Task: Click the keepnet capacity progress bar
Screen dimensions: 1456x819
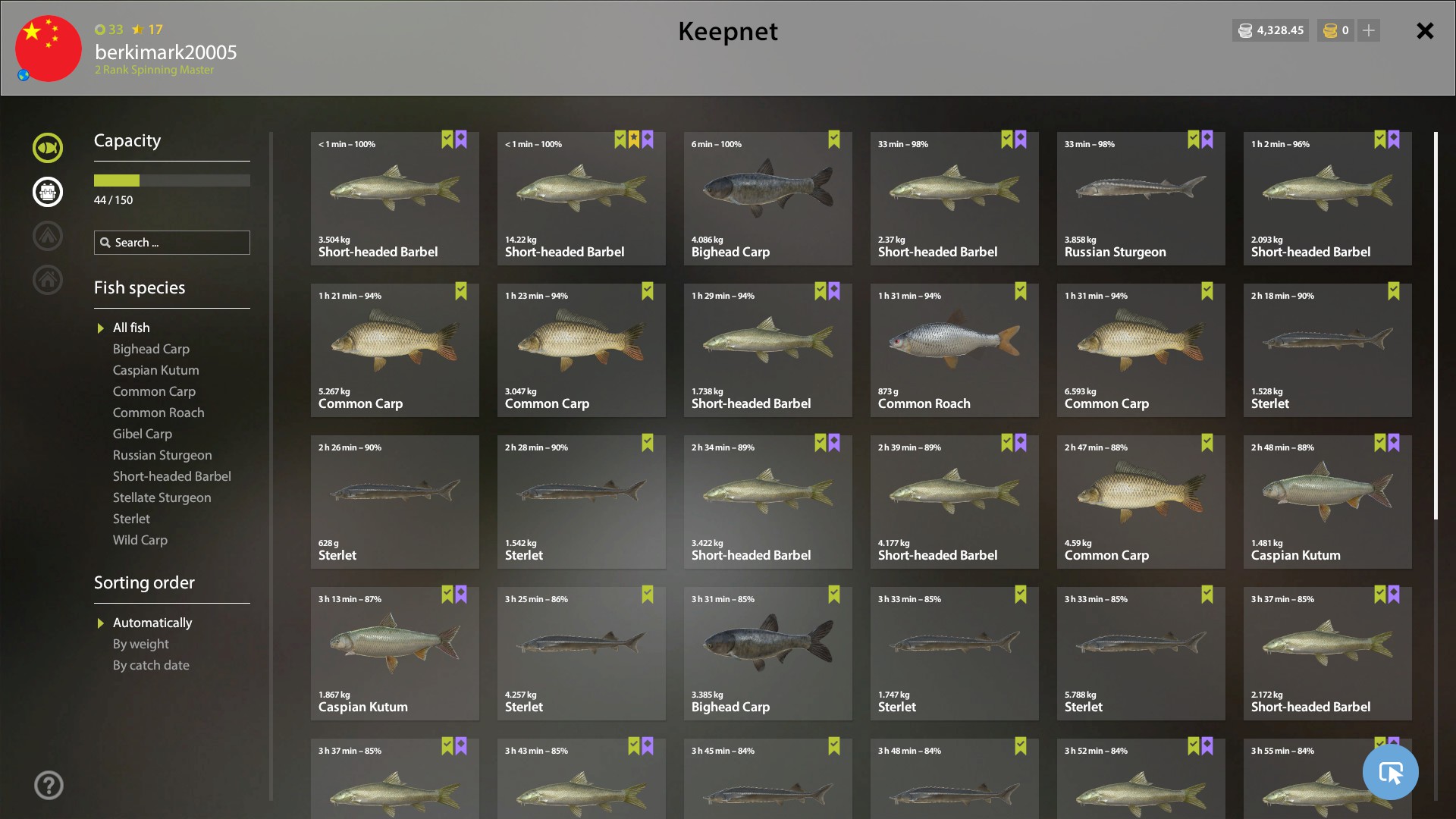Action: tap(172, 180)
